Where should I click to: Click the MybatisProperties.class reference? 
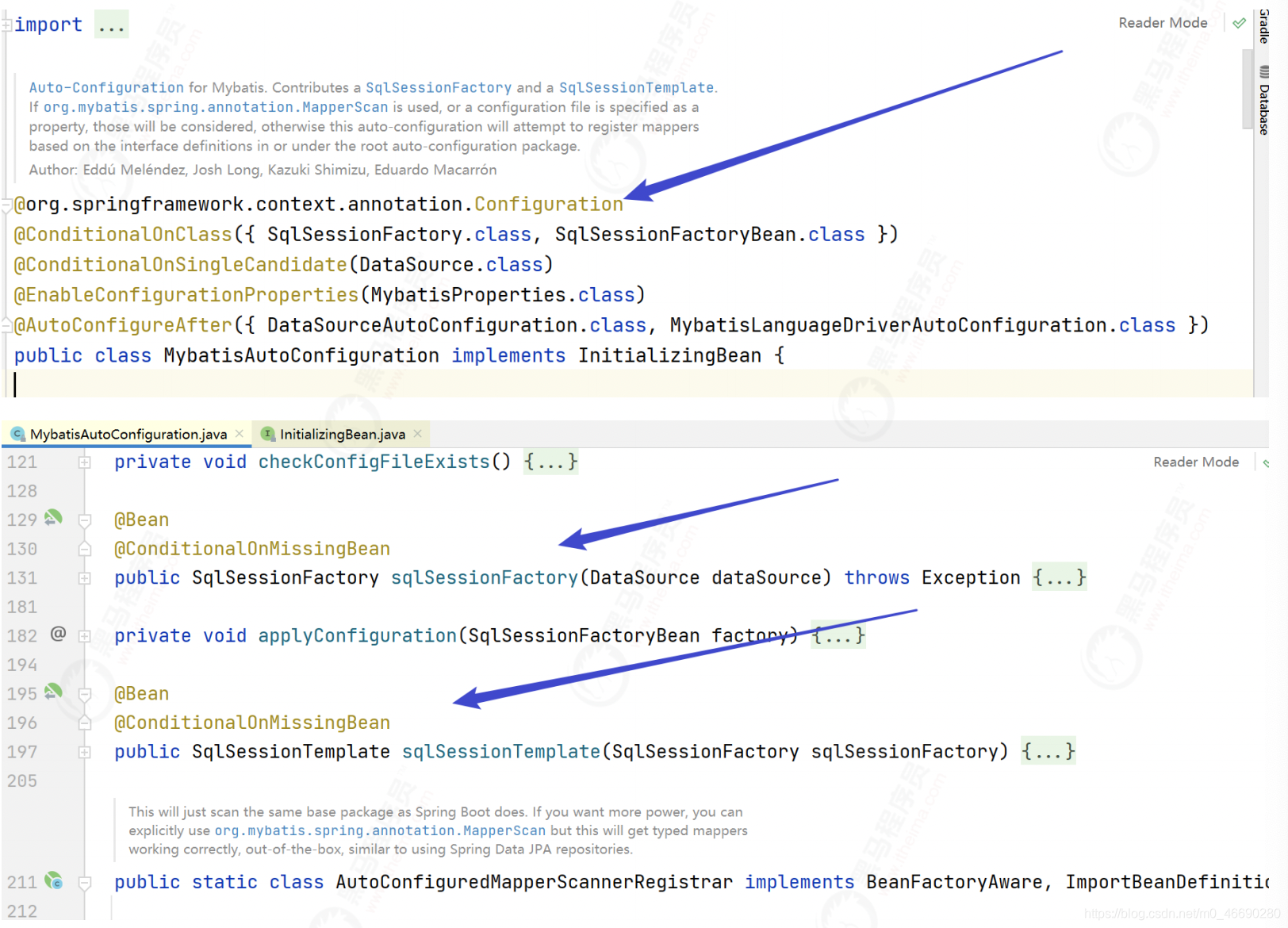pos(503,295)
